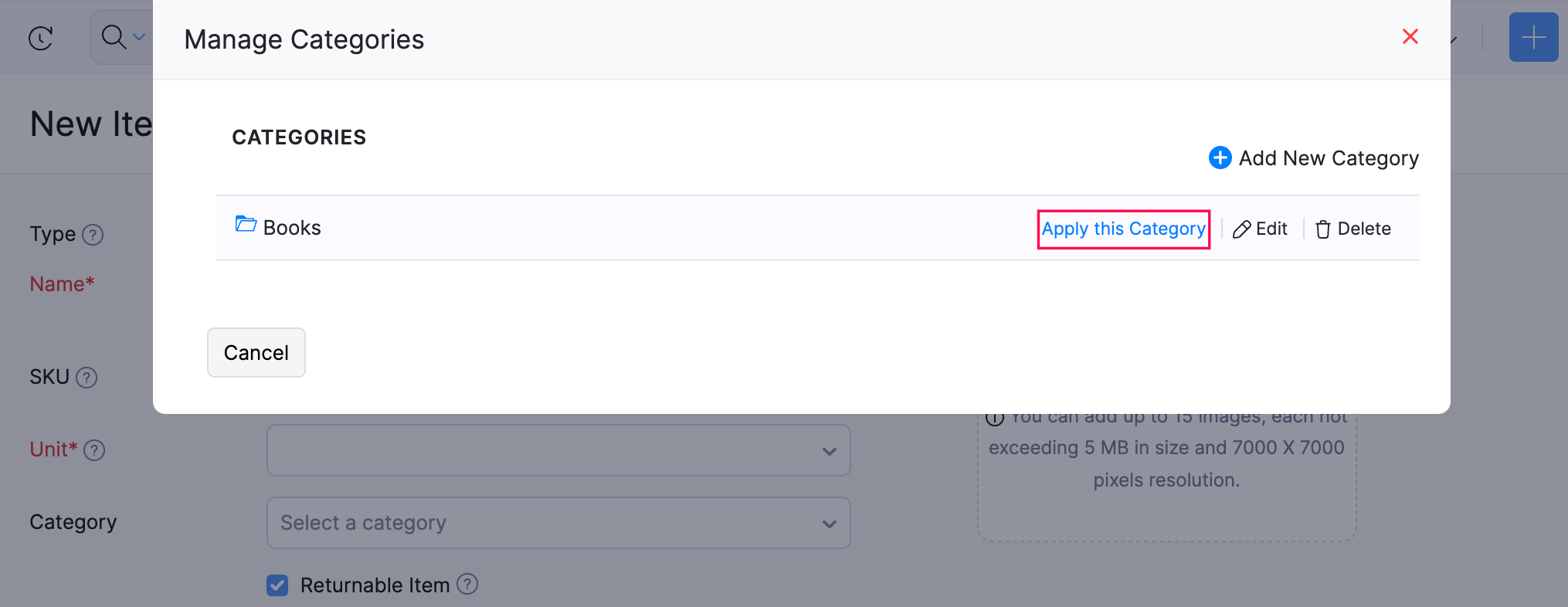Select the Books category name
This screenshot has width=1568, height=607.
coord(292,227)
